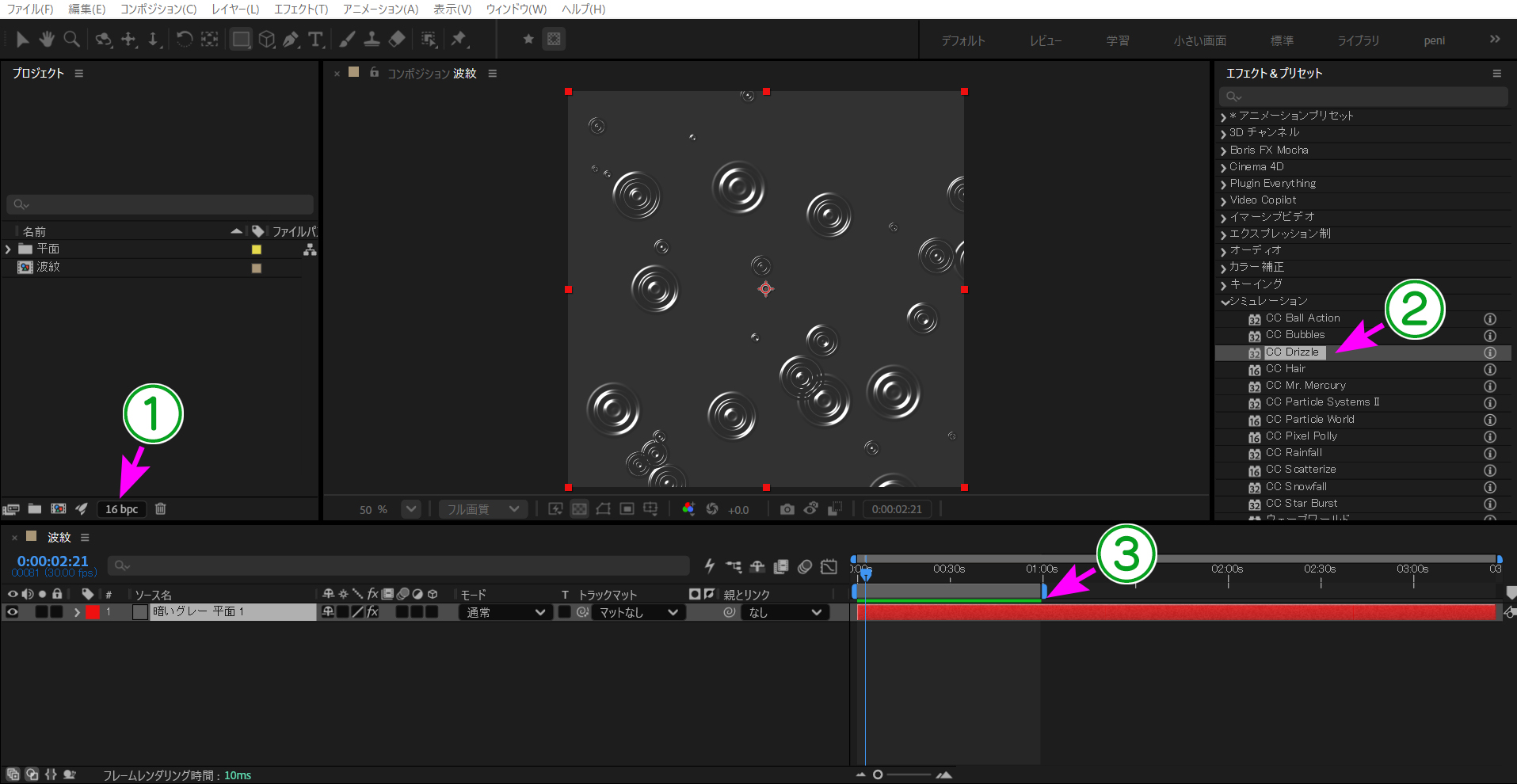Open the 50 % magnification dropdown

(411, 509)
